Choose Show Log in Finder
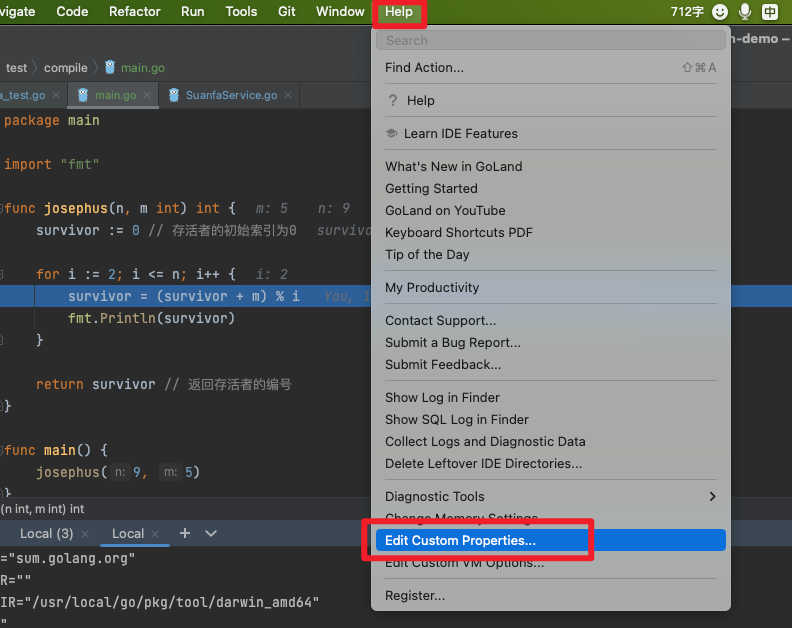The height and width of the screenshot is (628, 792). coord(551,398)
